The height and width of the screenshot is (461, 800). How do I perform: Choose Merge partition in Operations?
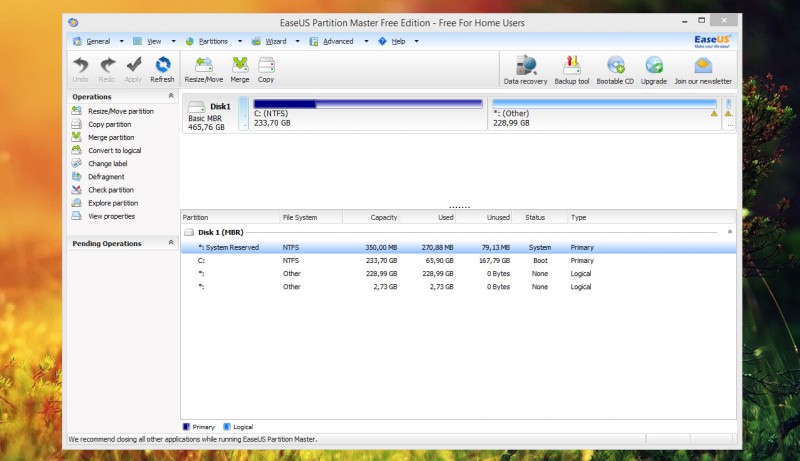click(111, 138)
